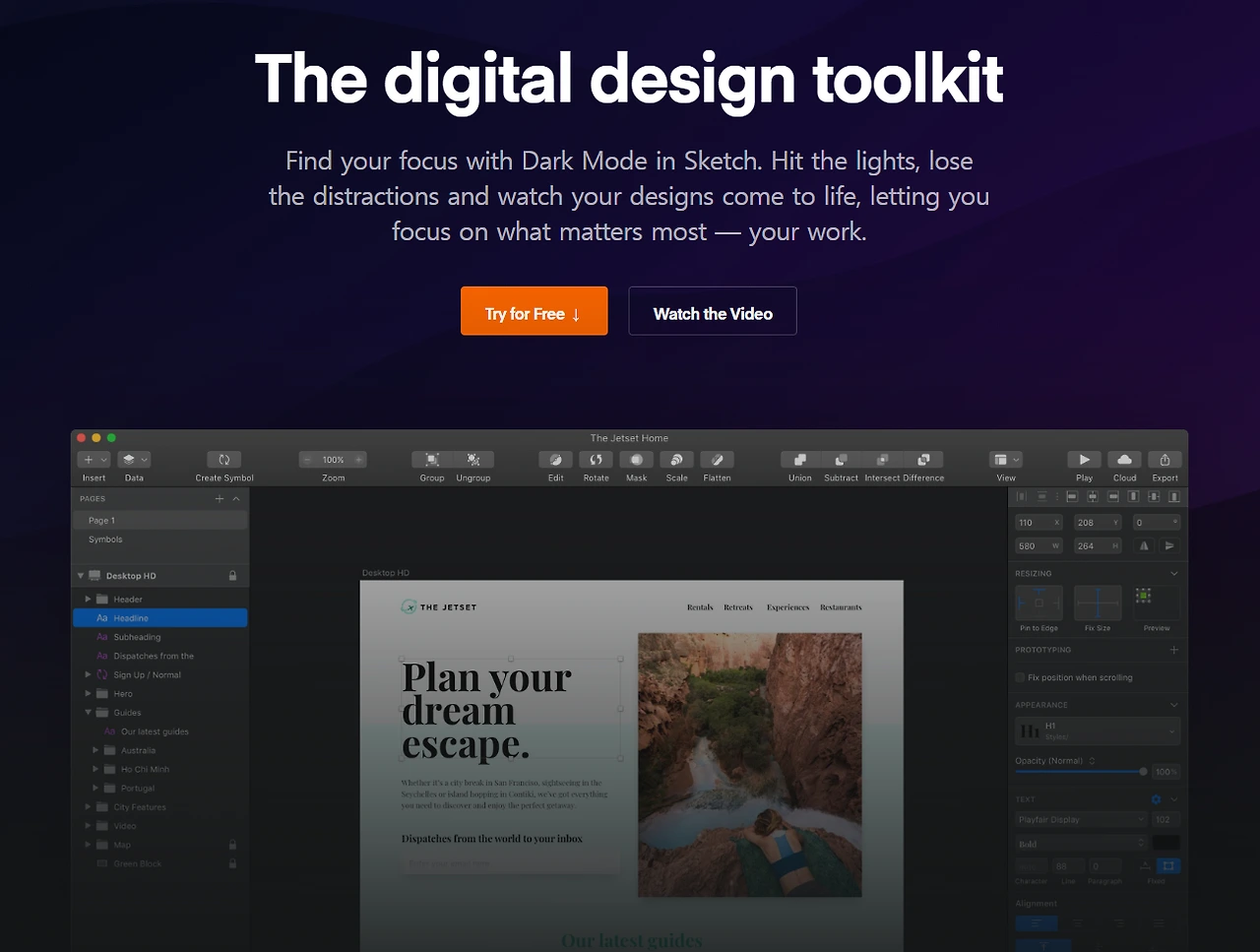
Task: Open the Cloud upload icon
Action: [1125, 460]
